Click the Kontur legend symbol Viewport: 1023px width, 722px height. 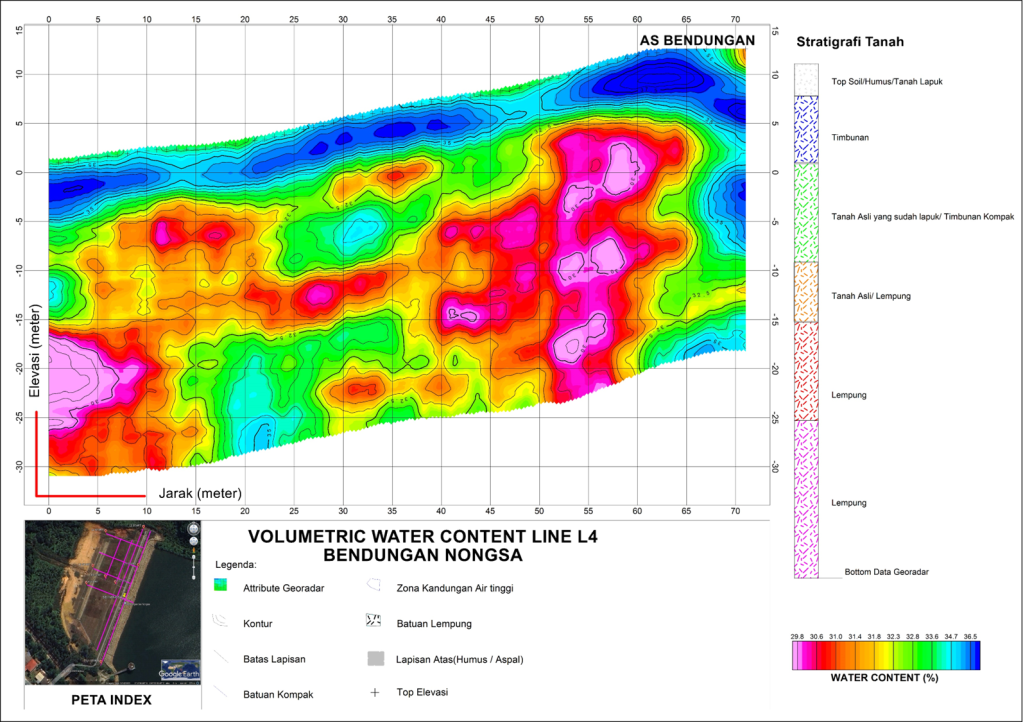point(221,622)
